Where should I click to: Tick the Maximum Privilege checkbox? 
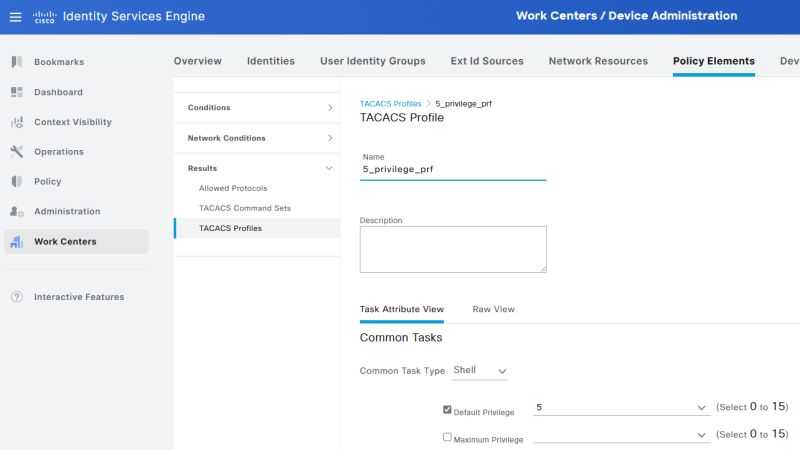coord(447,437)
